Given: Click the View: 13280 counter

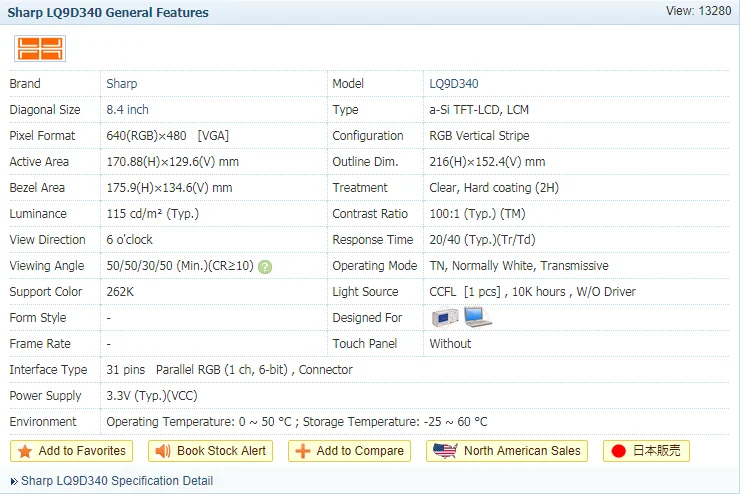Looking at the screenshot, I should pos(698,11).
